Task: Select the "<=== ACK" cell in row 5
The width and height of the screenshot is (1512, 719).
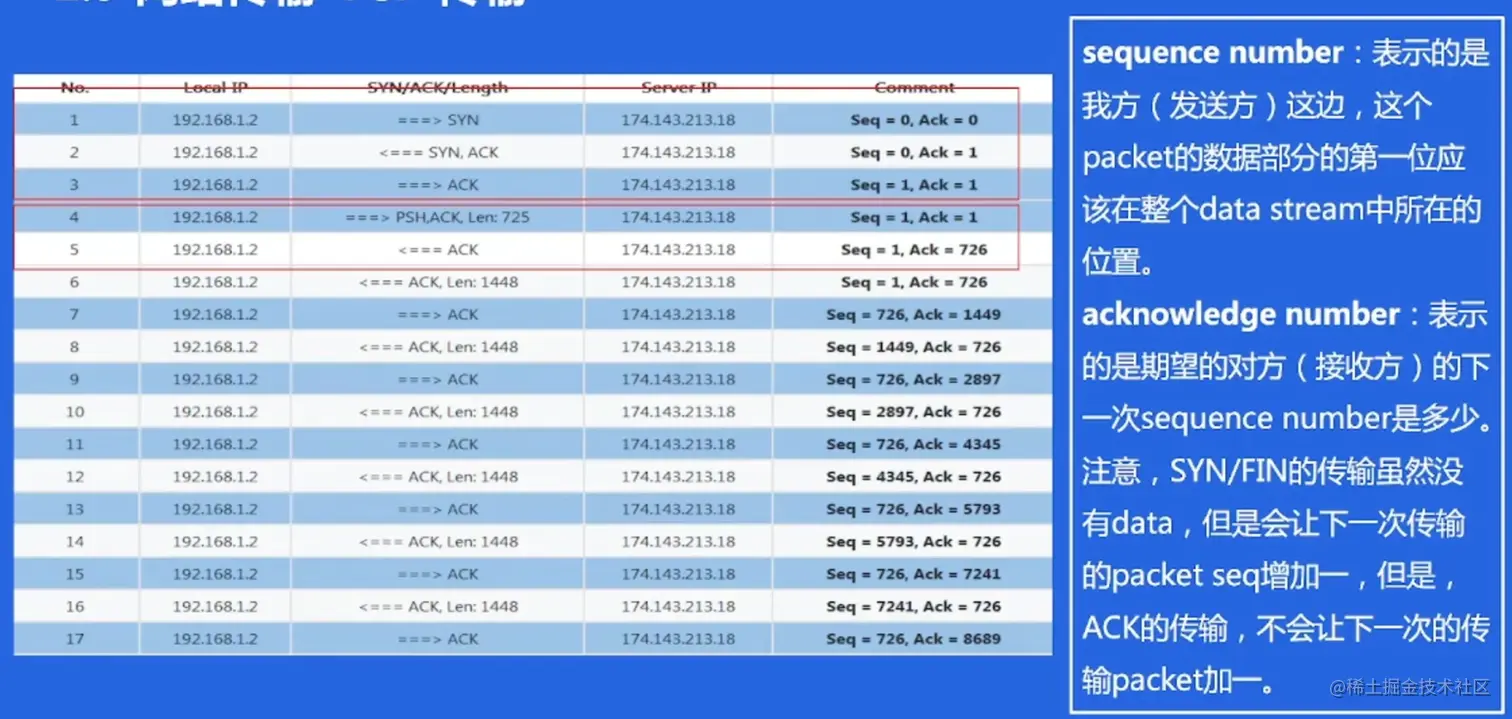Action: pos(438,250)
